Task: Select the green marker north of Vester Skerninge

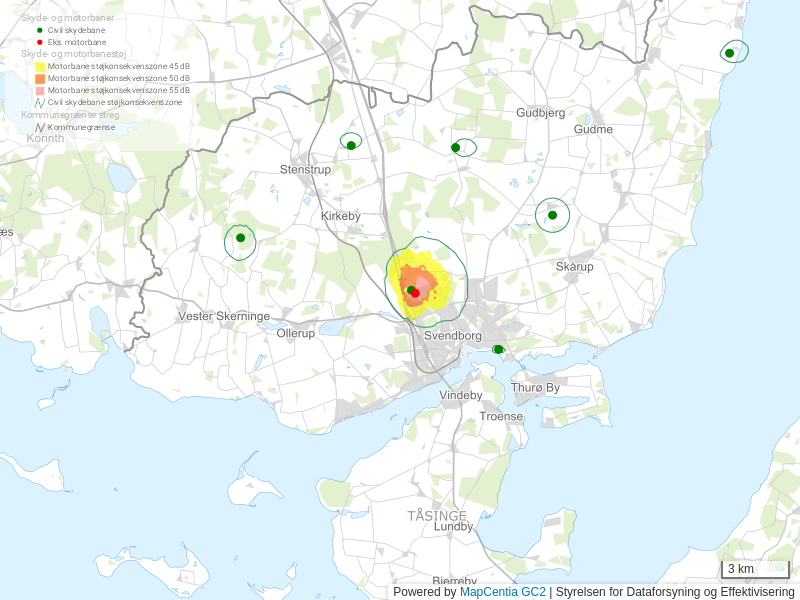Action: coord(240,238)
